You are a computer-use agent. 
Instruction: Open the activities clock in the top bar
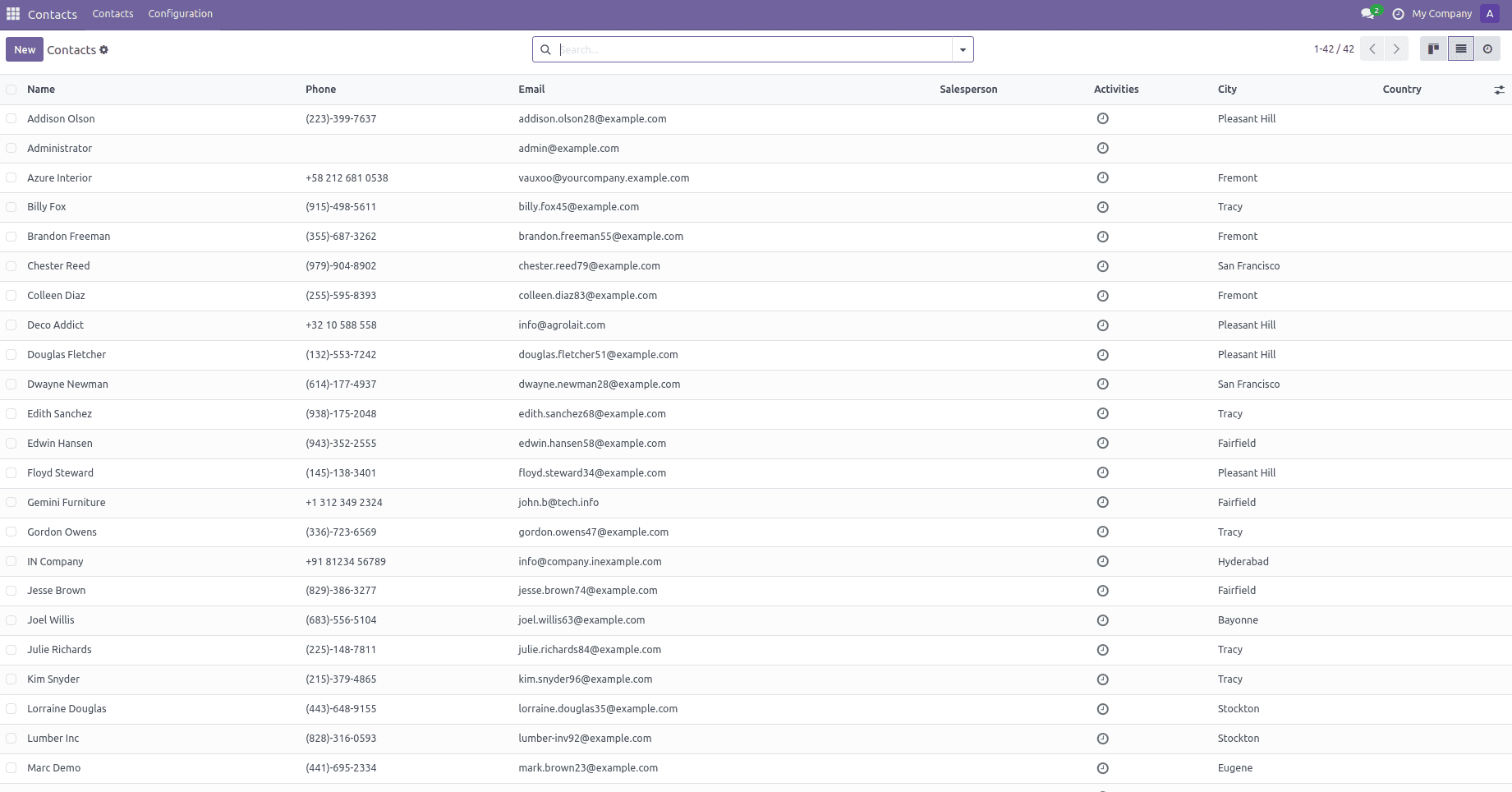pyautogui.click(x=1398, y=13)
